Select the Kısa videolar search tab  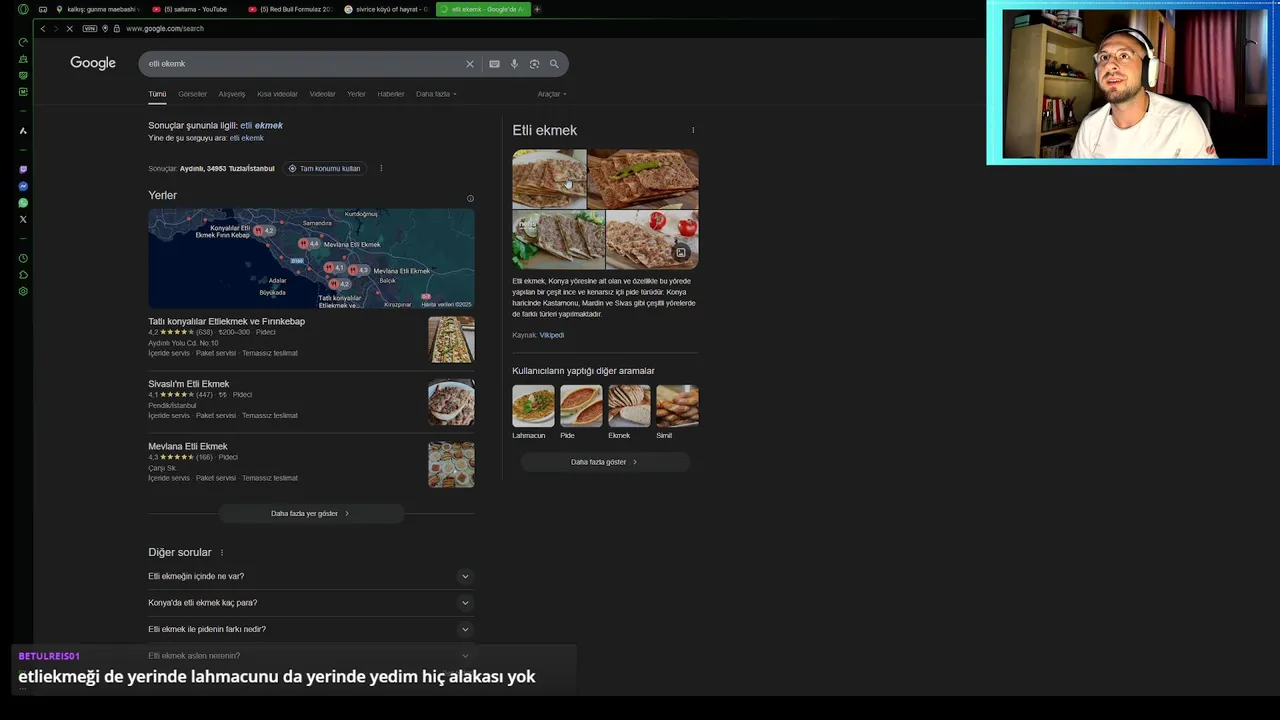[x=277, y=94]
